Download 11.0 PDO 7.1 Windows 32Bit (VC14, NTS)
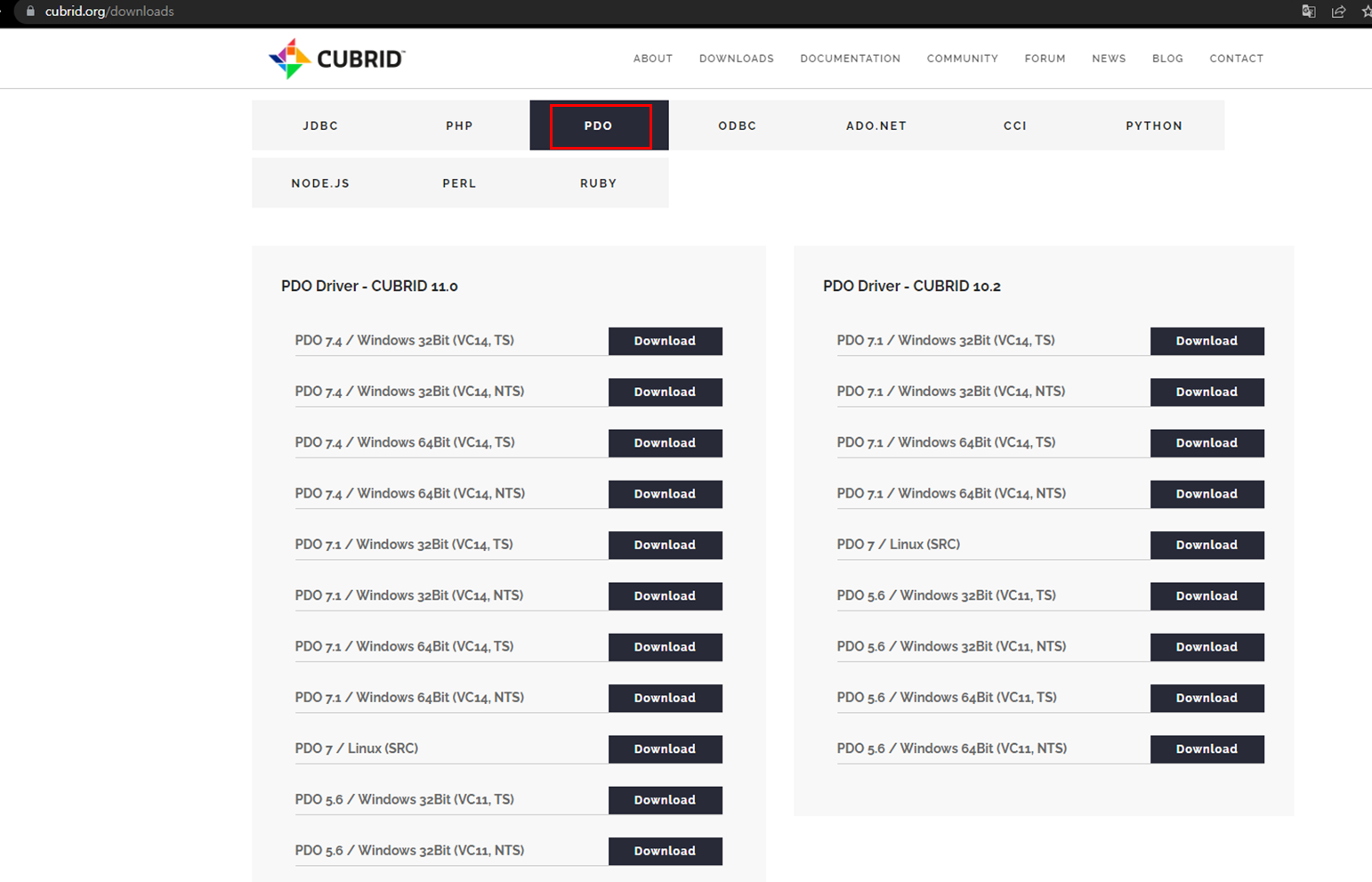 click(666, 596)
